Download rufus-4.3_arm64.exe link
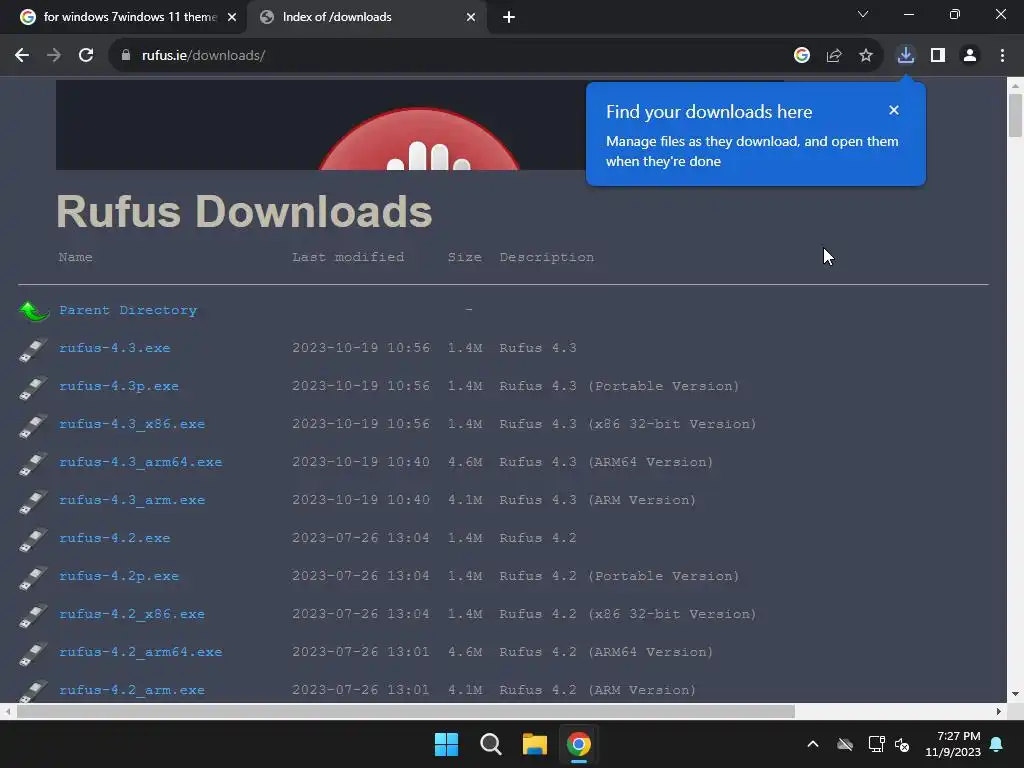Image resolution: width=1024 pixels, height=768 pixels. [x=140, y=462]
